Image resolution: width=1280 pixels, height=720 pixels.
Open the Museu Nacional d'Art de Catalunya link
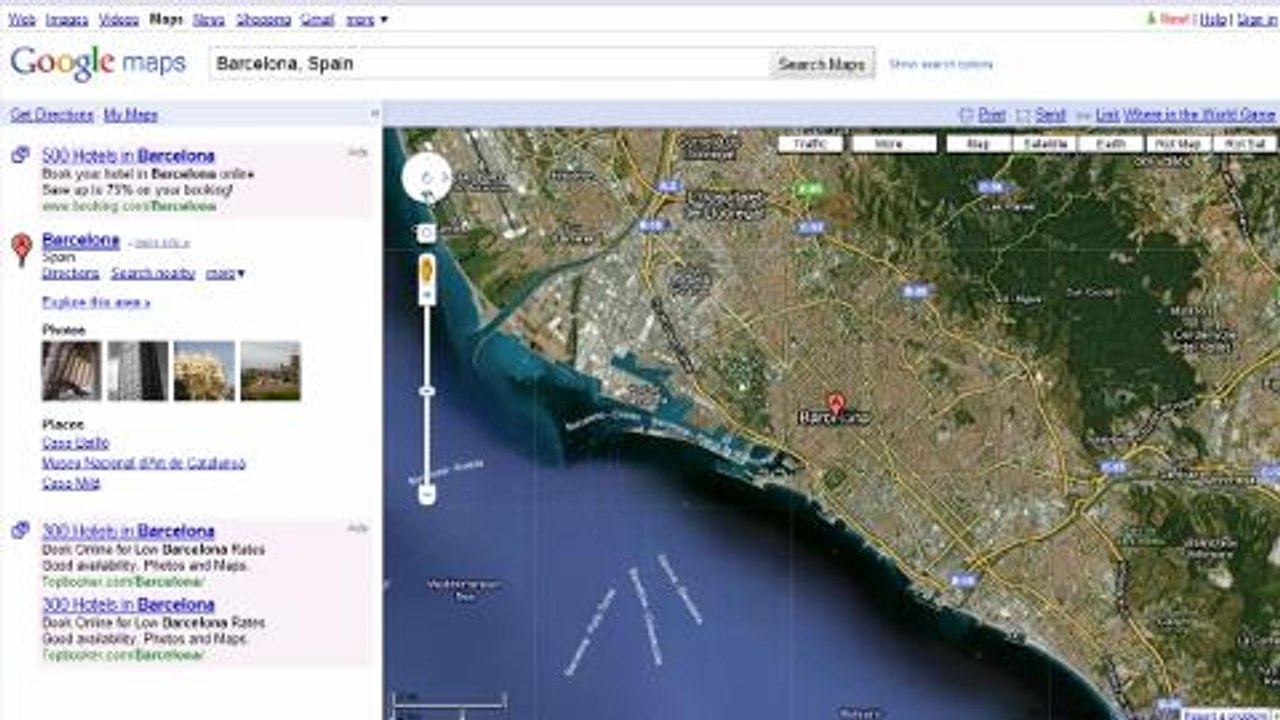pyautogui.click(x=144, y=463)
